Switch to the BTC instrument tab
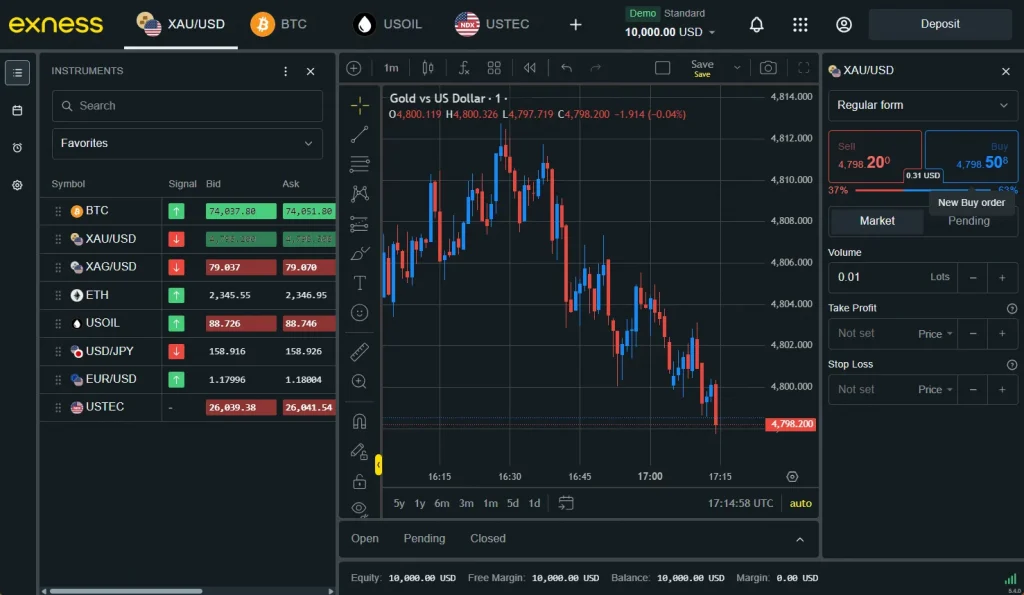This screenshot has width=1024, height=595. pos(279,24)
